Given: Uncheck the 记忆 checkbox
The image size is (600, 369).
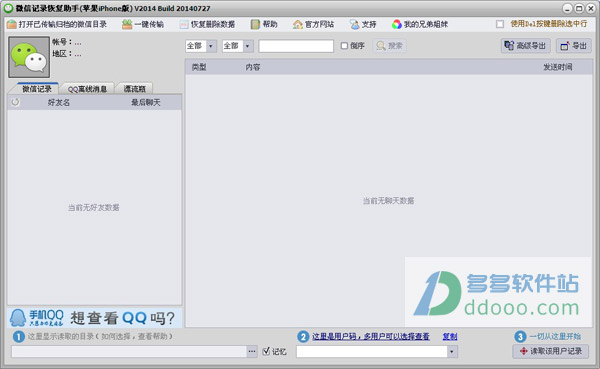Looking at the screenshot, I should tap(266, 351).
